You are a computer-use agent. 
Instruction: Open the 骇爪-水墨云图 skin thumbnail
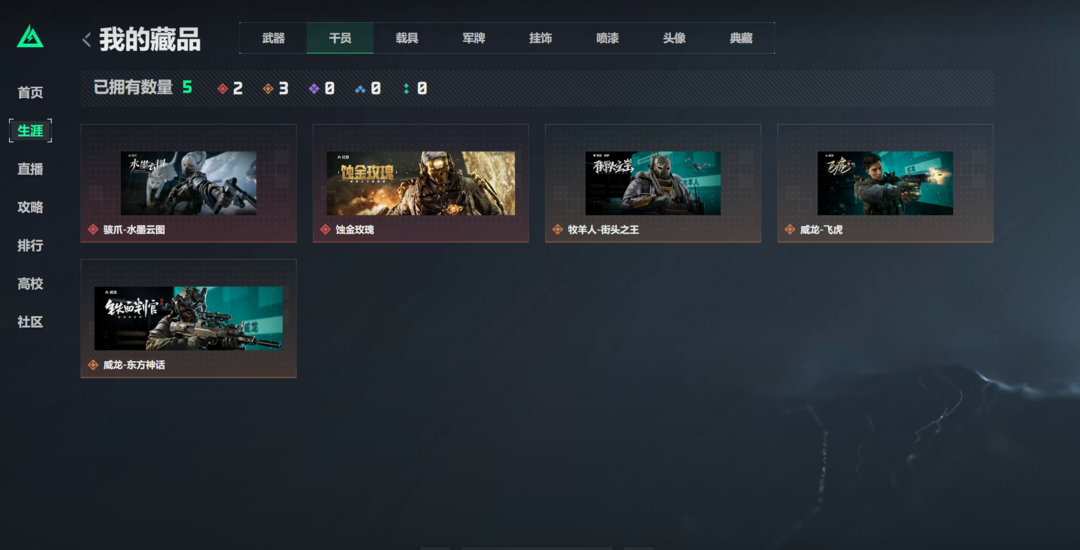[189, 183]
